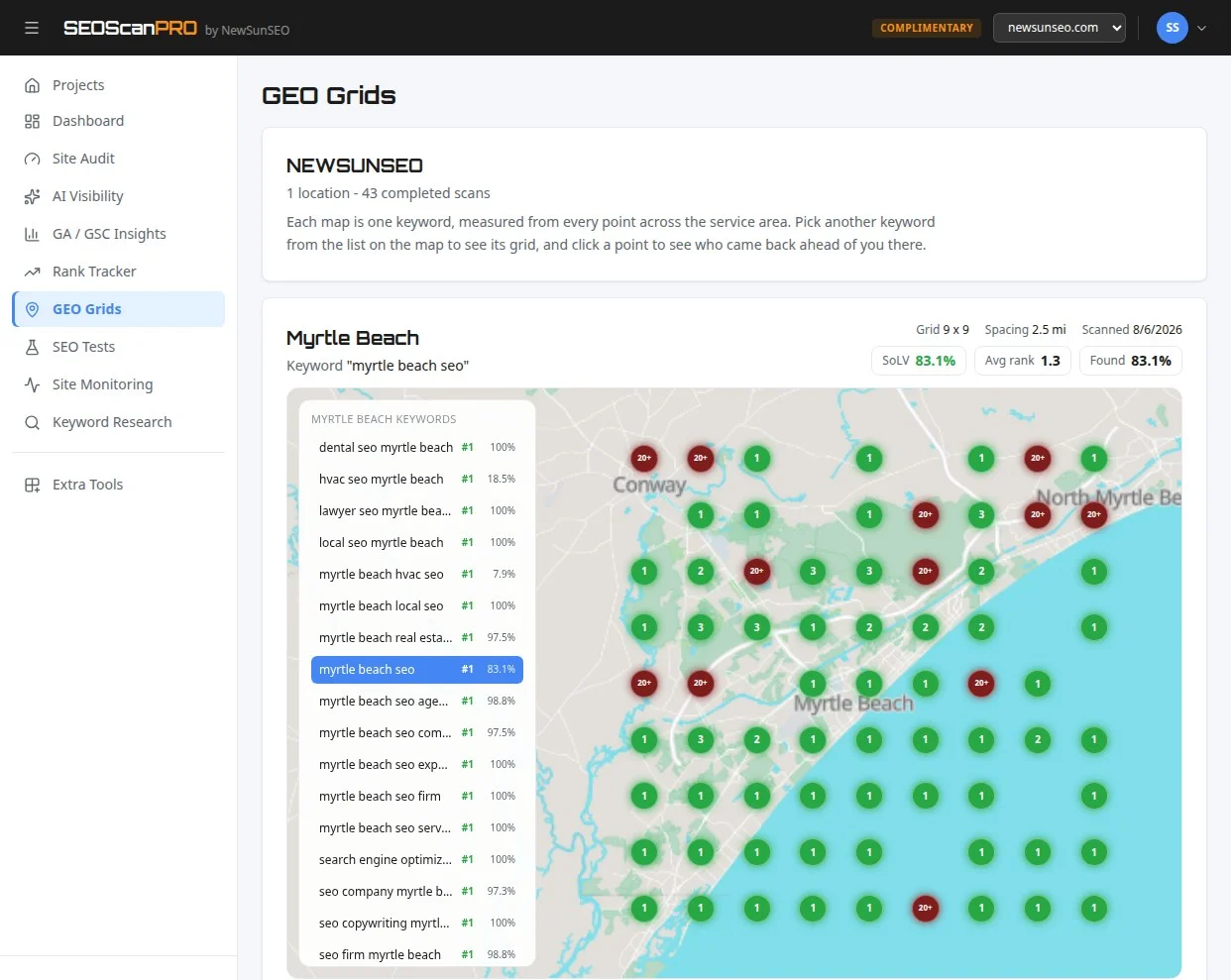Viewport: 1231px width, 980px height.
Task: Click the Site Monitoring pulse icon
Action: (32, 384)
